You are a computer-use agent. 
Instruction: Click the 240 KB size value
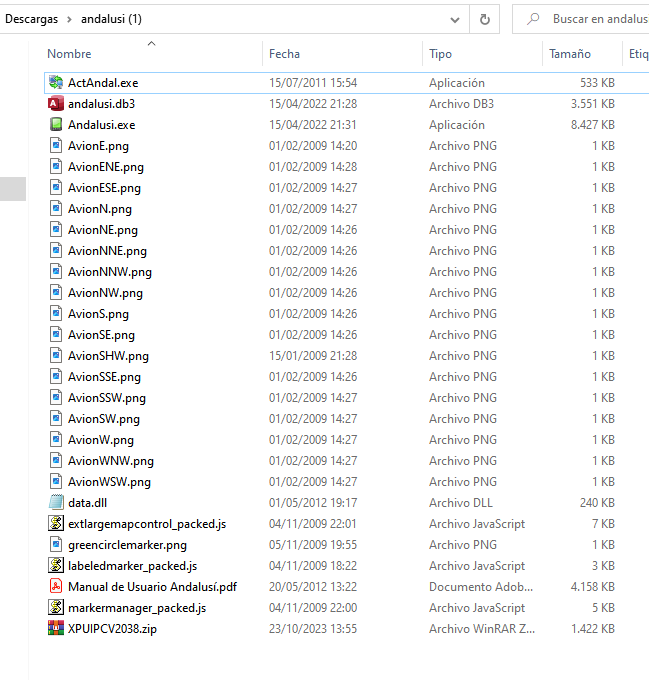(x=597, y=503)
